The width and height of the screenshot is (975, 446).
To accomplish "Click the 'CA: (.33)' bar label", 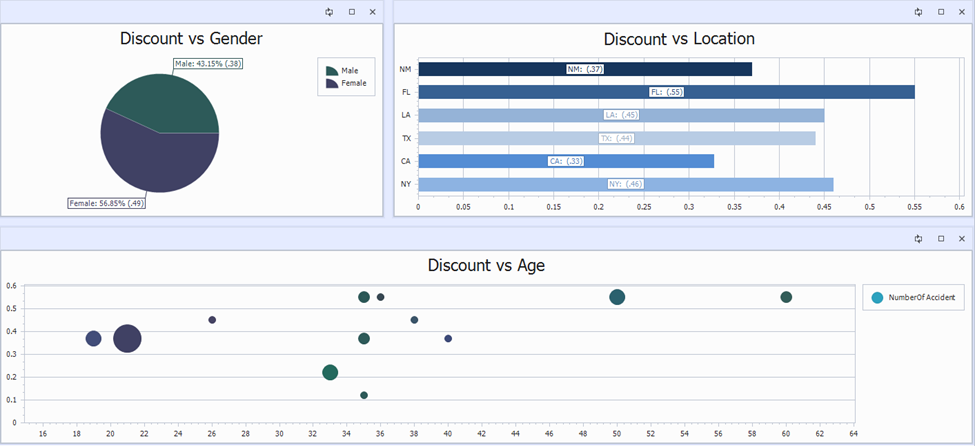I will click(x=566, y=161).
